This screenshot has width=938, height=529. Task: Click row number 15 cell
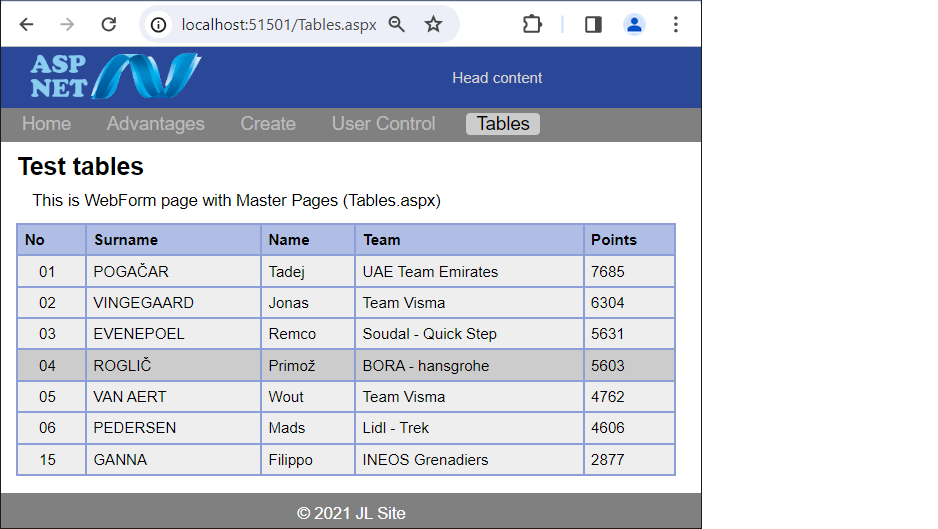[51, 460]
